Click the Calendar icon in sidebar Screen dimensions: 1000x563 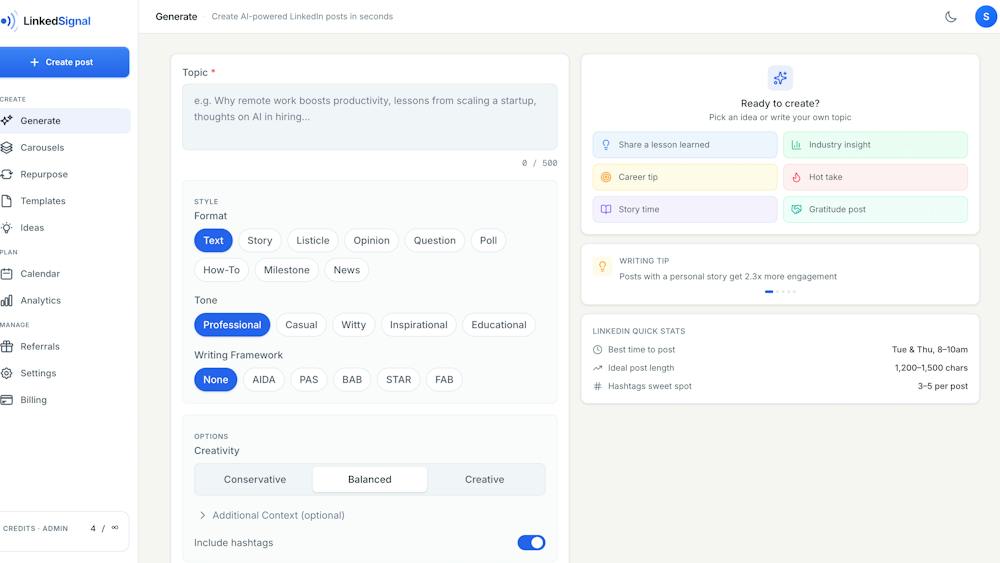coord(7,274)
